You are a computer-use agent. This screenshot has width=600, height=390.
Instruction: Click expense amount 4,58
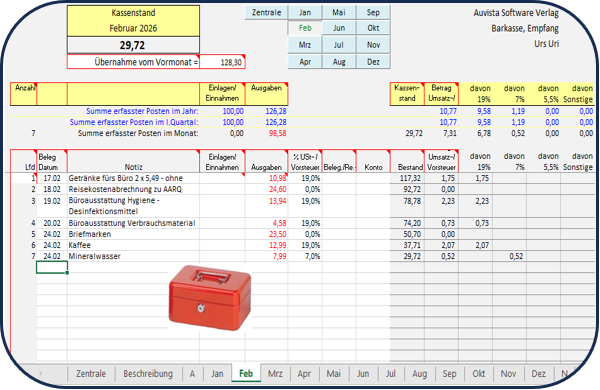266,223
